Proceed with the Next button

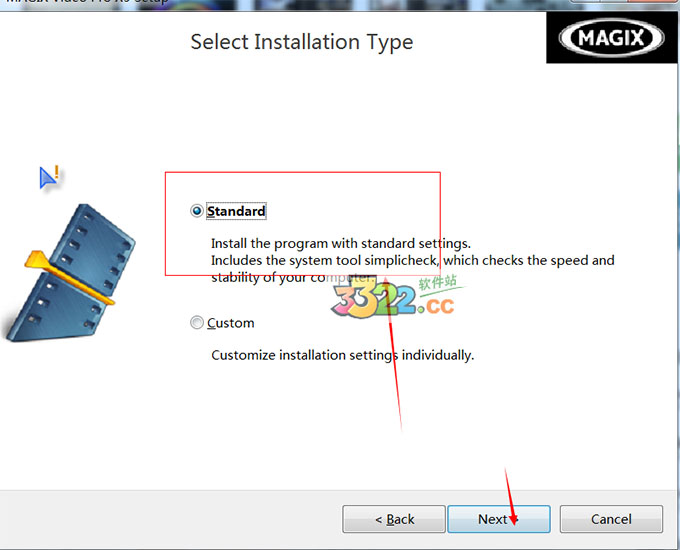tap(499, 519)
